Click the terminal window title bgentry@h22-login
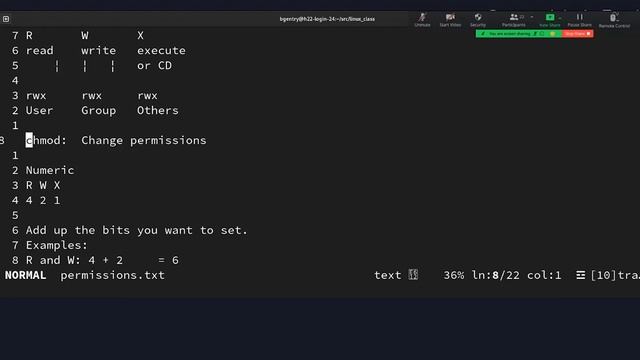This screenshot has height=360, width=640. (327, 19)
